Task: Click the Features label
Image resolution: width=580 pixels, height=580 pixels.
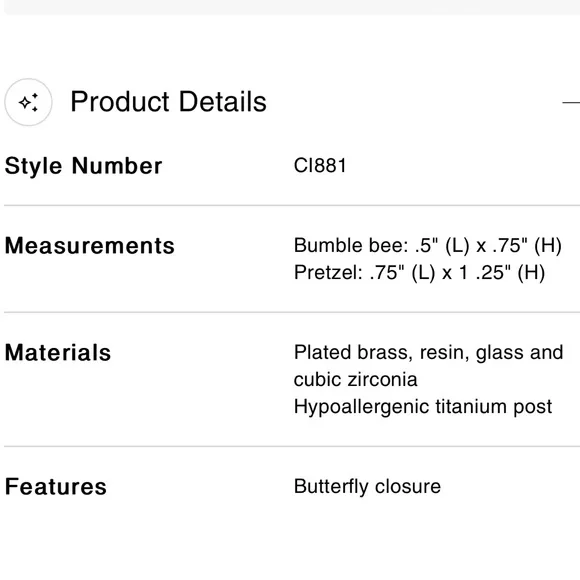Action: 56,487
